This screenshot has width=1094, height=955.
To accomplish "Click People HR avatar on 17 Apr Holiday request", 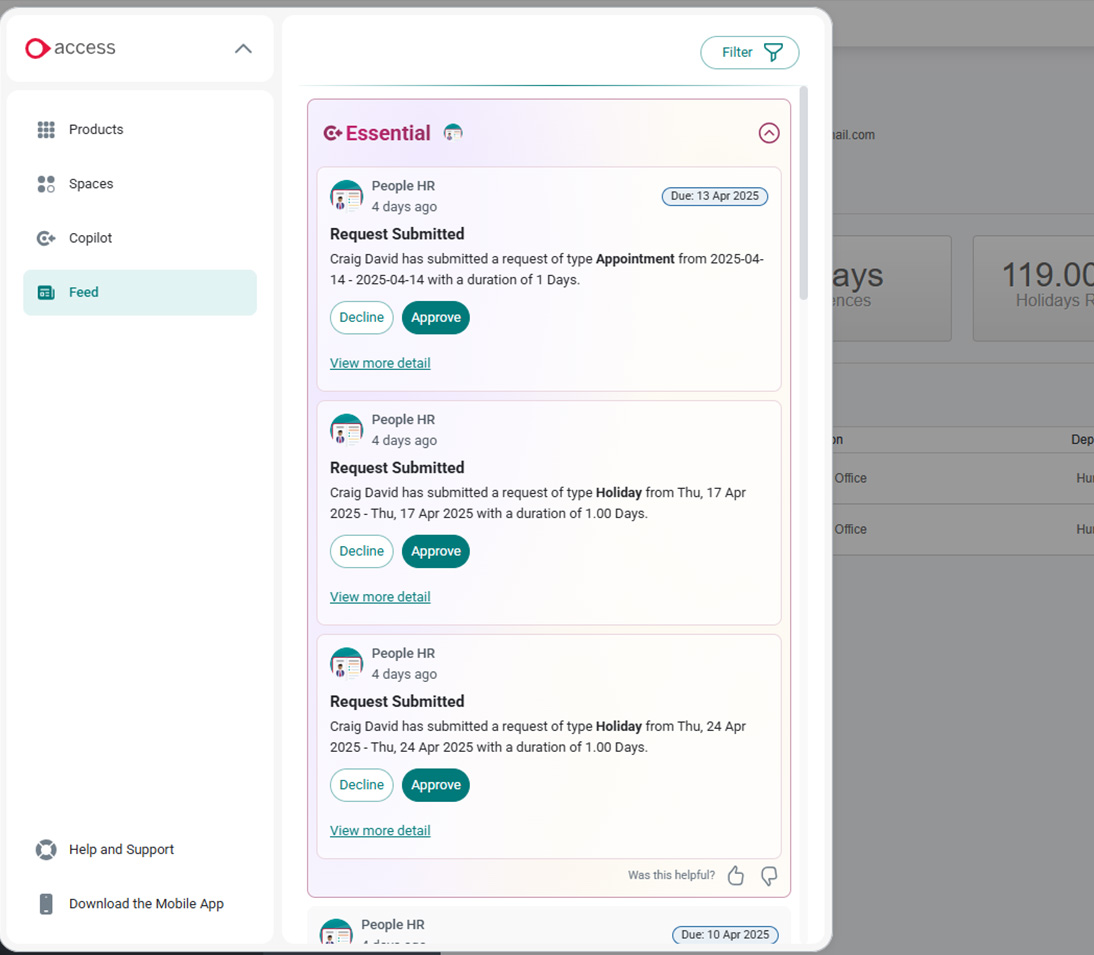I will (346, 430).
